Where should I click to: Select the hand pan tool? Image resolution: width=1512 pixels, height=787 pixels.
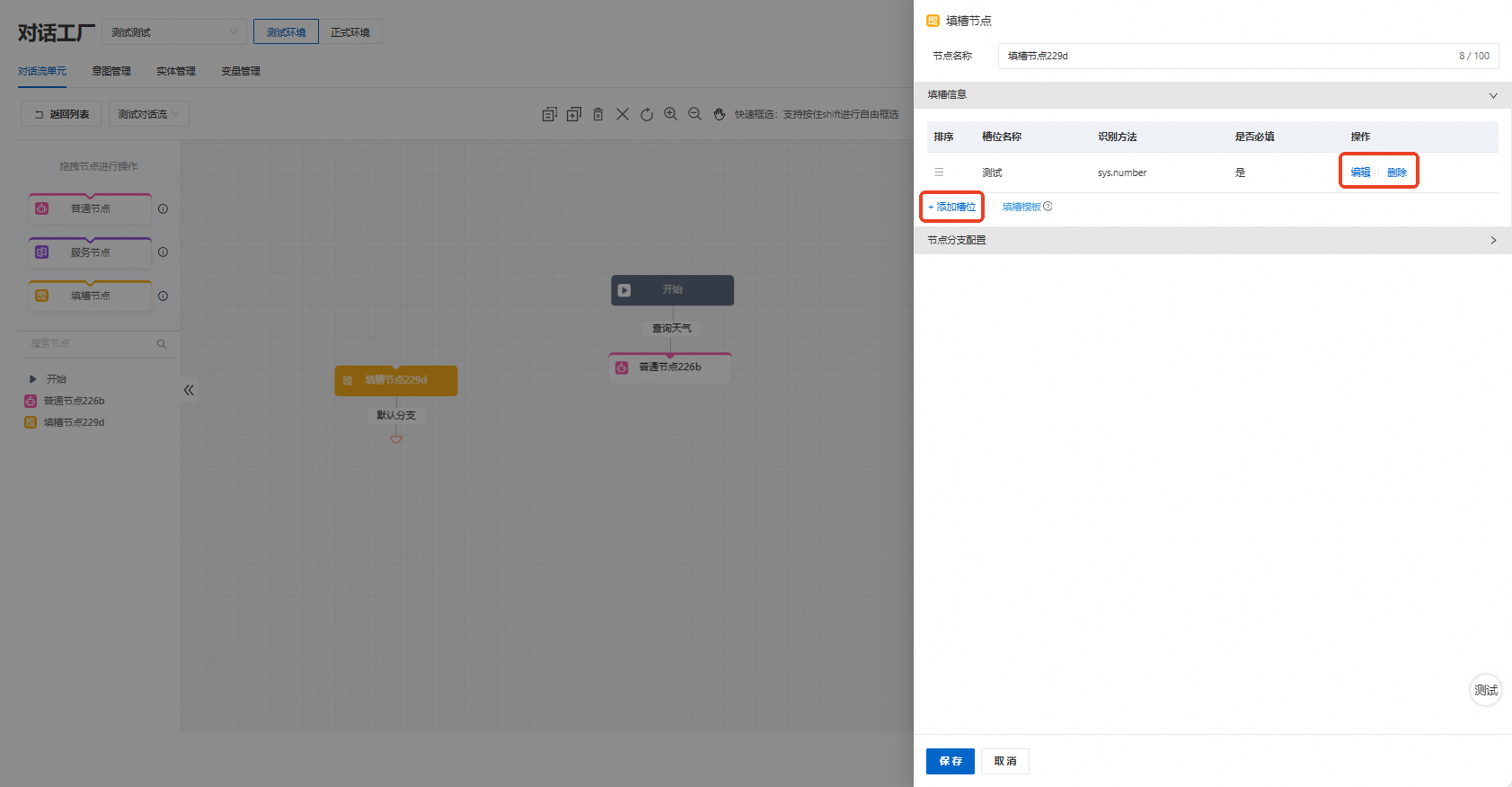720,114
